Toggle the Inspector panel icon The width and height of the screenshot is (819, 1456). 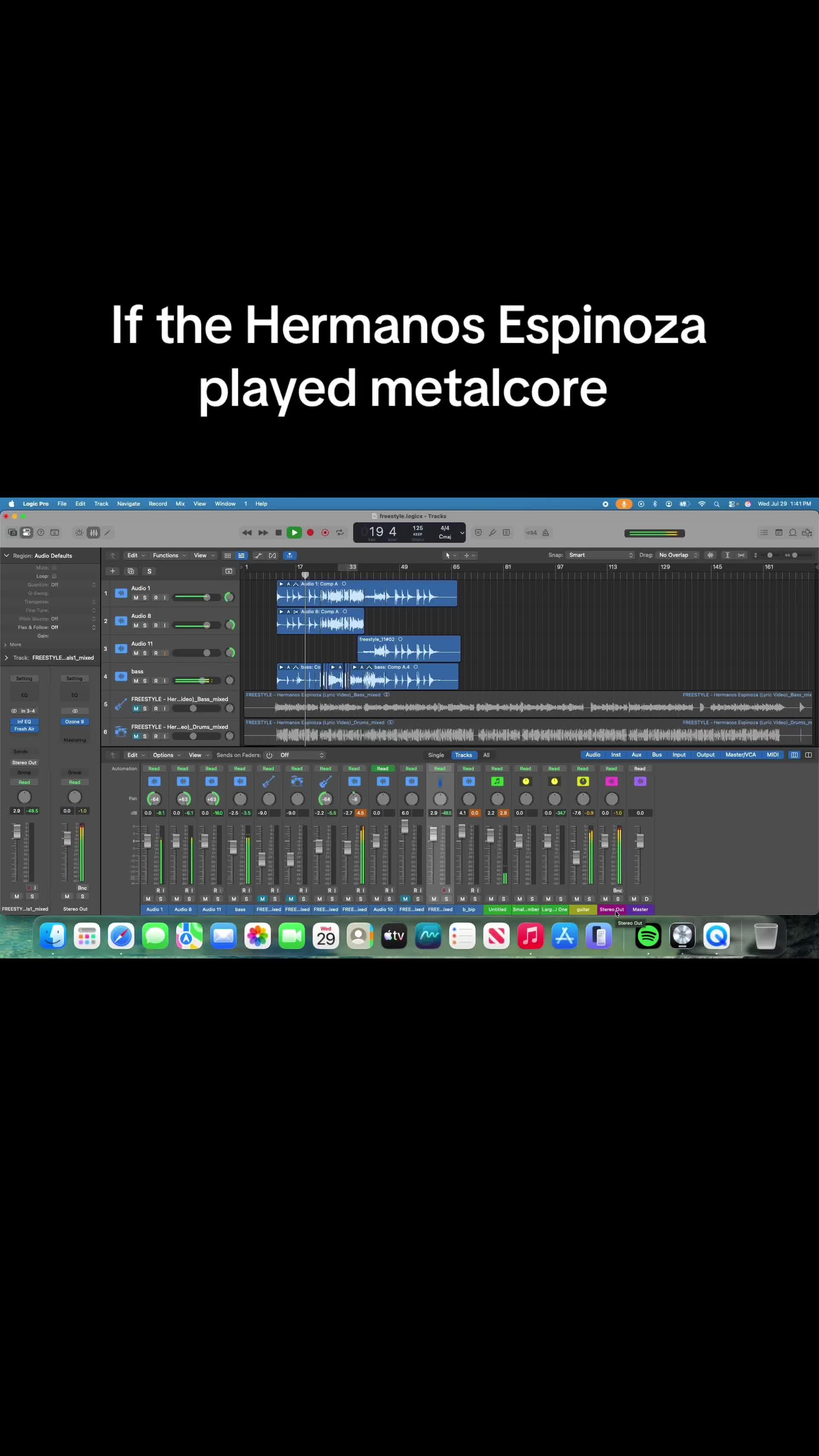click(x=26, y=533)
